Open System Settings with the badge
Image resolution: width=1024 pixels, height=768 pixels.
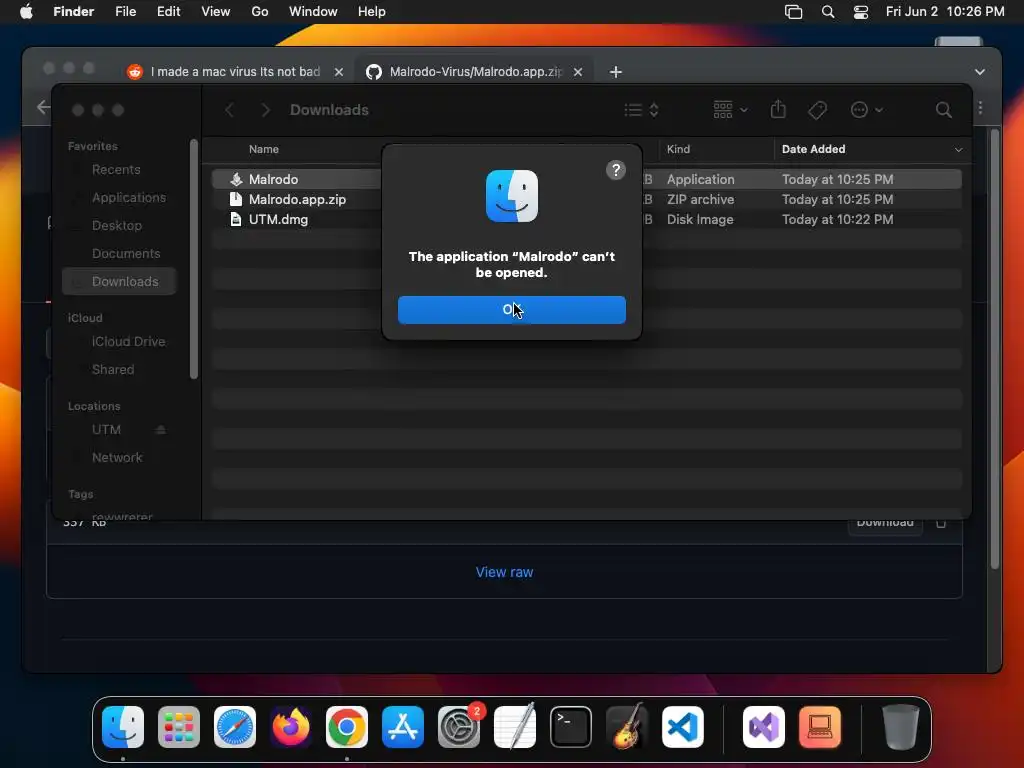[459, 727]
